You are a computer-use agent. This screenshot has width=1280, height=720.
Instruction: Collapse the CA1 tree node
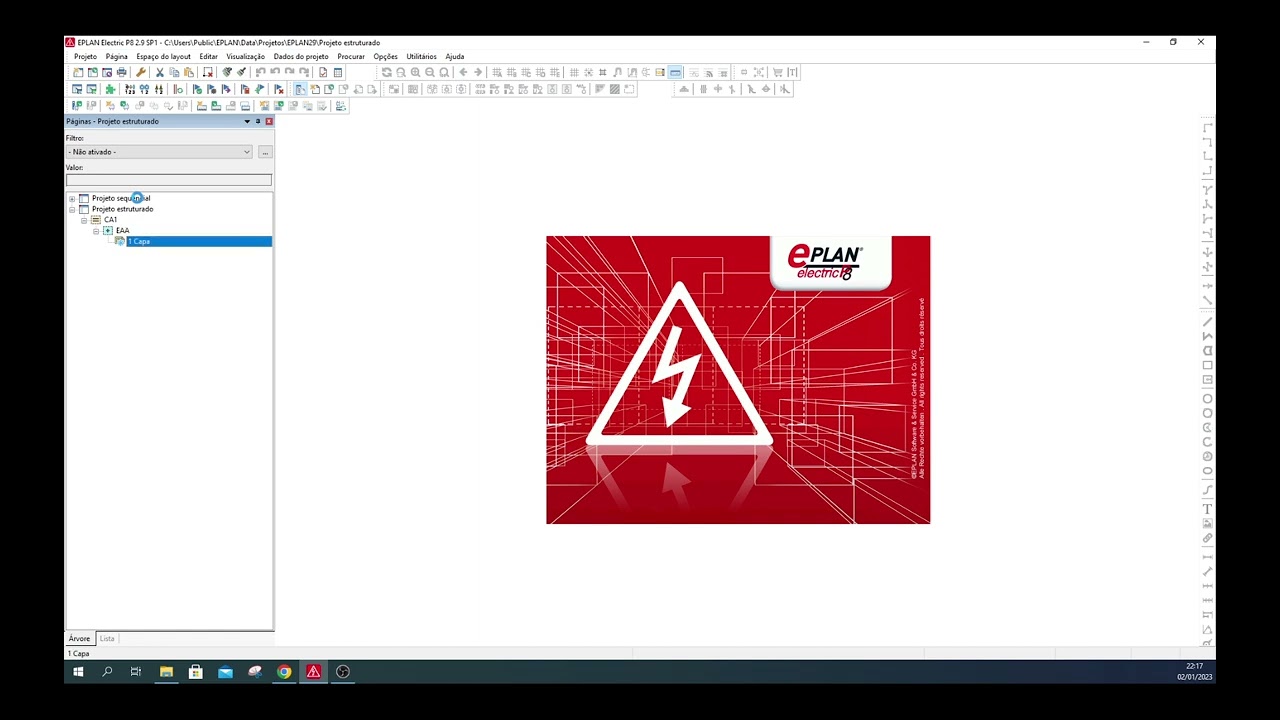pos(84,220)
